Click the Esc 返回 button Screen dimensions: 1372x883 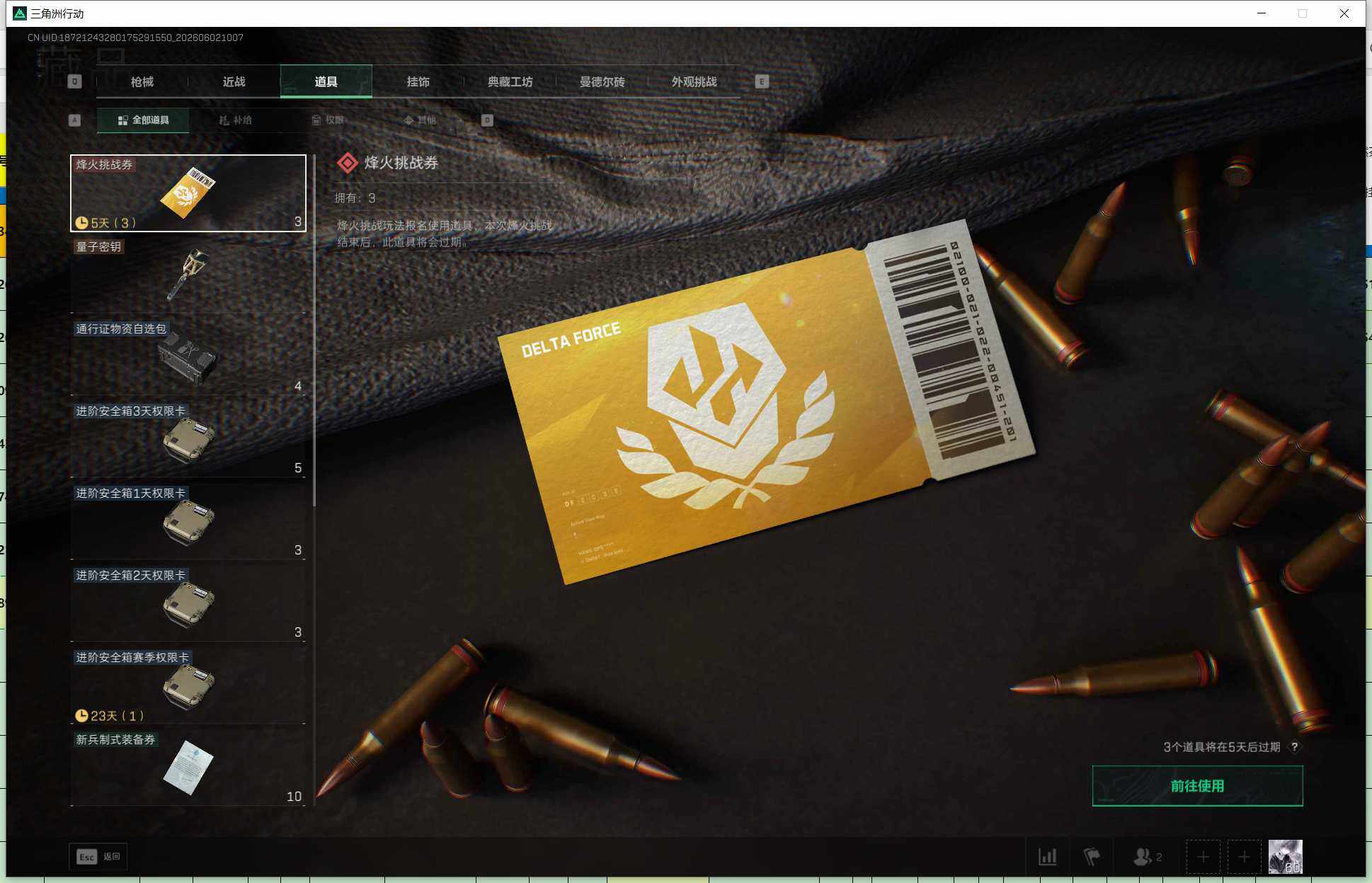pyautogui.click(x=98, y=857)
